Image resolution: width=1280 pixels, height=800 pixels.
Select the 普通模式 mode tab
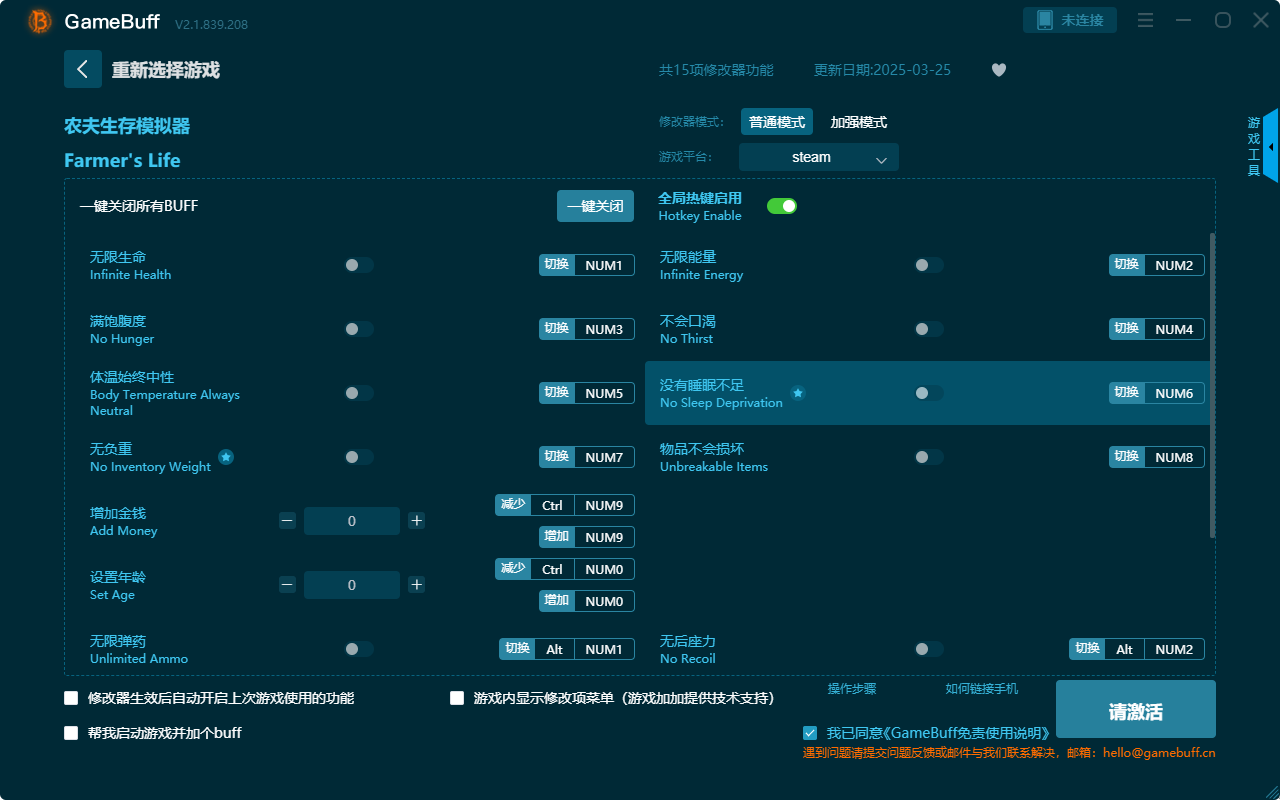coord(777,121)
